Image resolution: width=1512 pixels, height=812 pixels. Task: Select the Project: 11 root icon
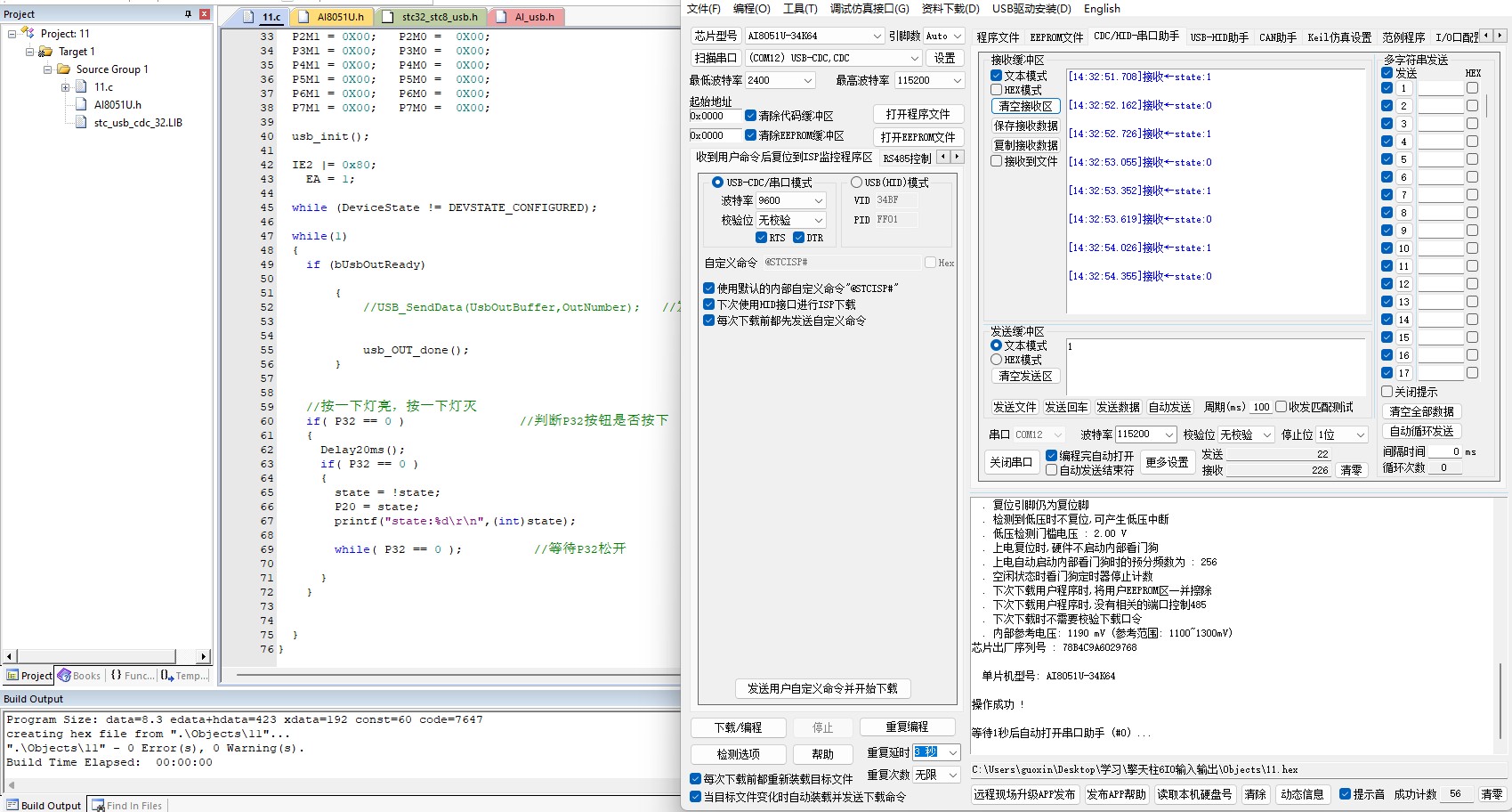coord(28,33)
